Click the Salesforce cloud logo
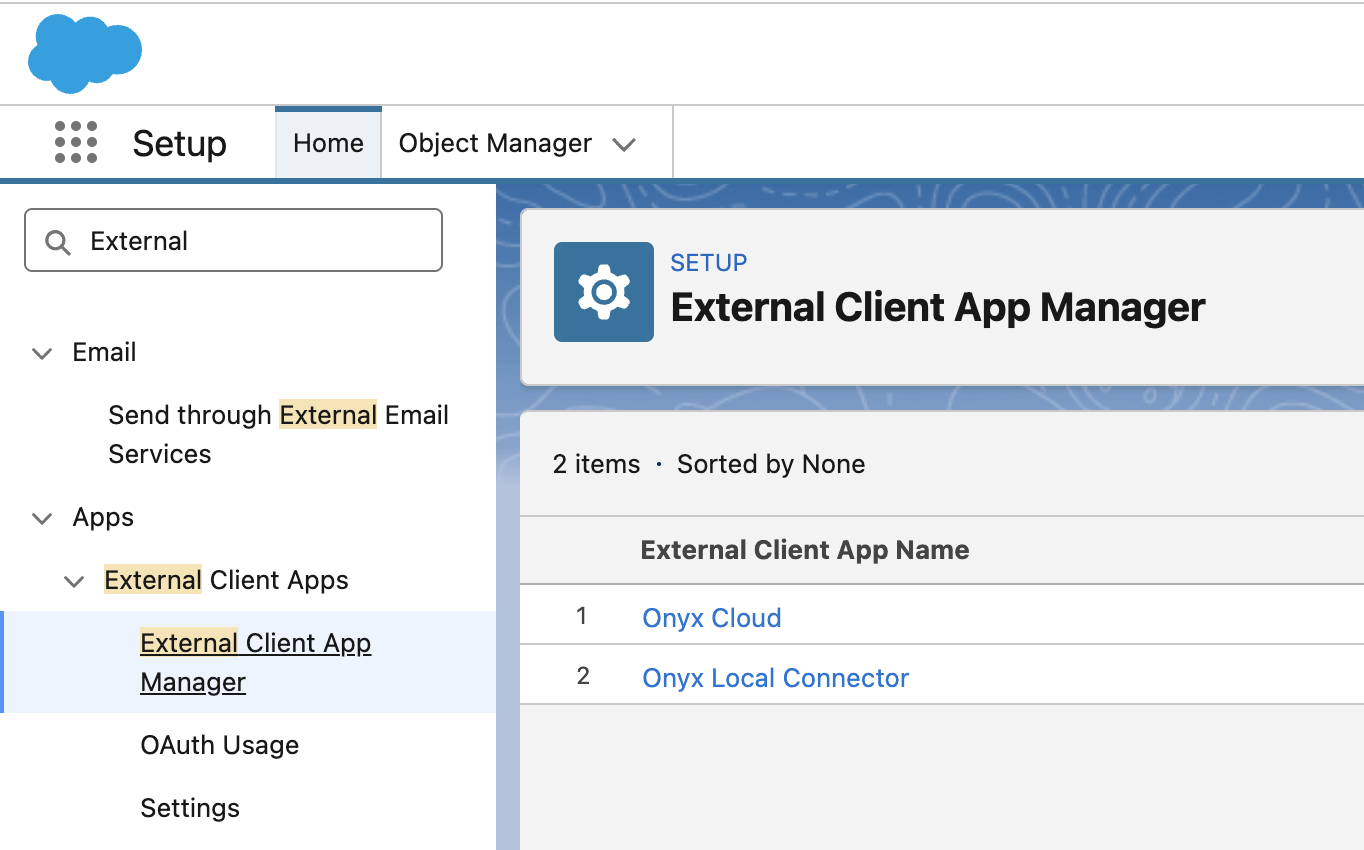 85,54
